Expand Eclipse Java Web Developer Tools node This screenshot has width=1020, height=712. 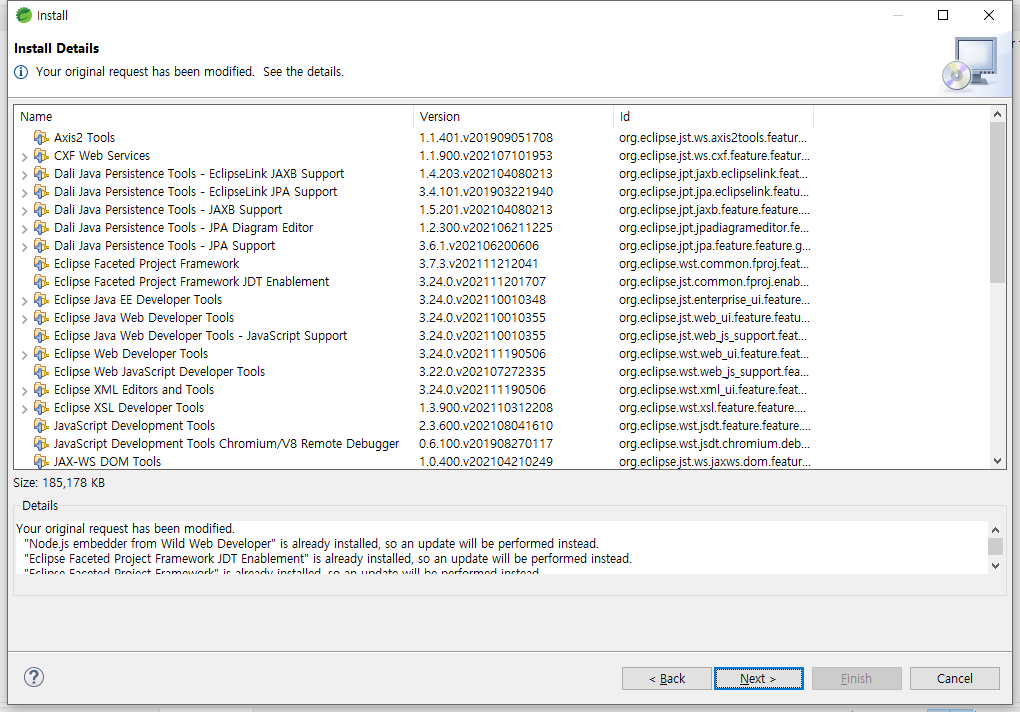(24, 319)
